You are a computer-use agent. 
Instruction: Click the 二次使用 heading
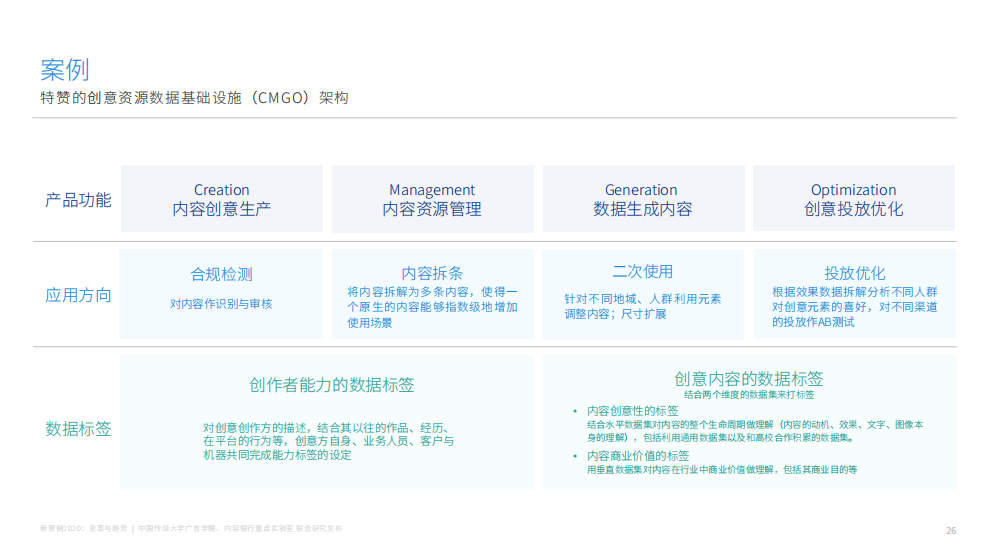click(642, 271)
